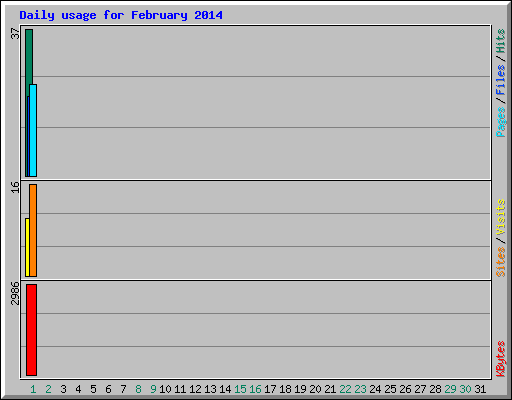Image resolution: width=512 pixels, height=400 pixels.
Task: Select day 31 on the x-axis
Action: (x=480, y=389)
